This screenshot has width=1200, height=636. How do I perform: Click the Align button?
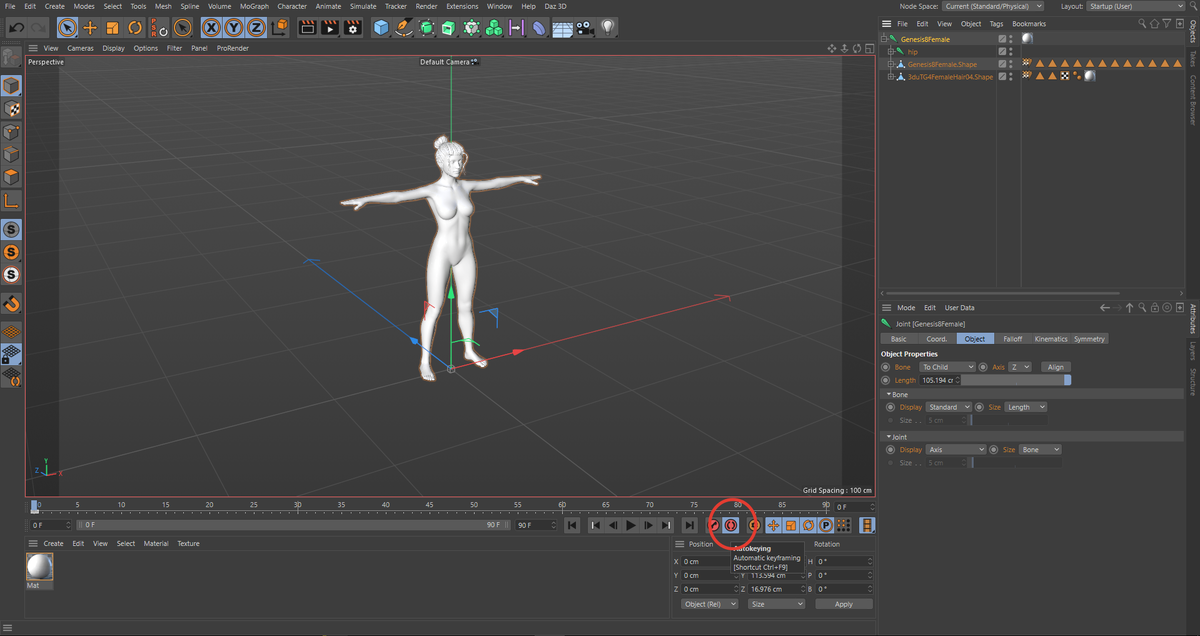1055,367
